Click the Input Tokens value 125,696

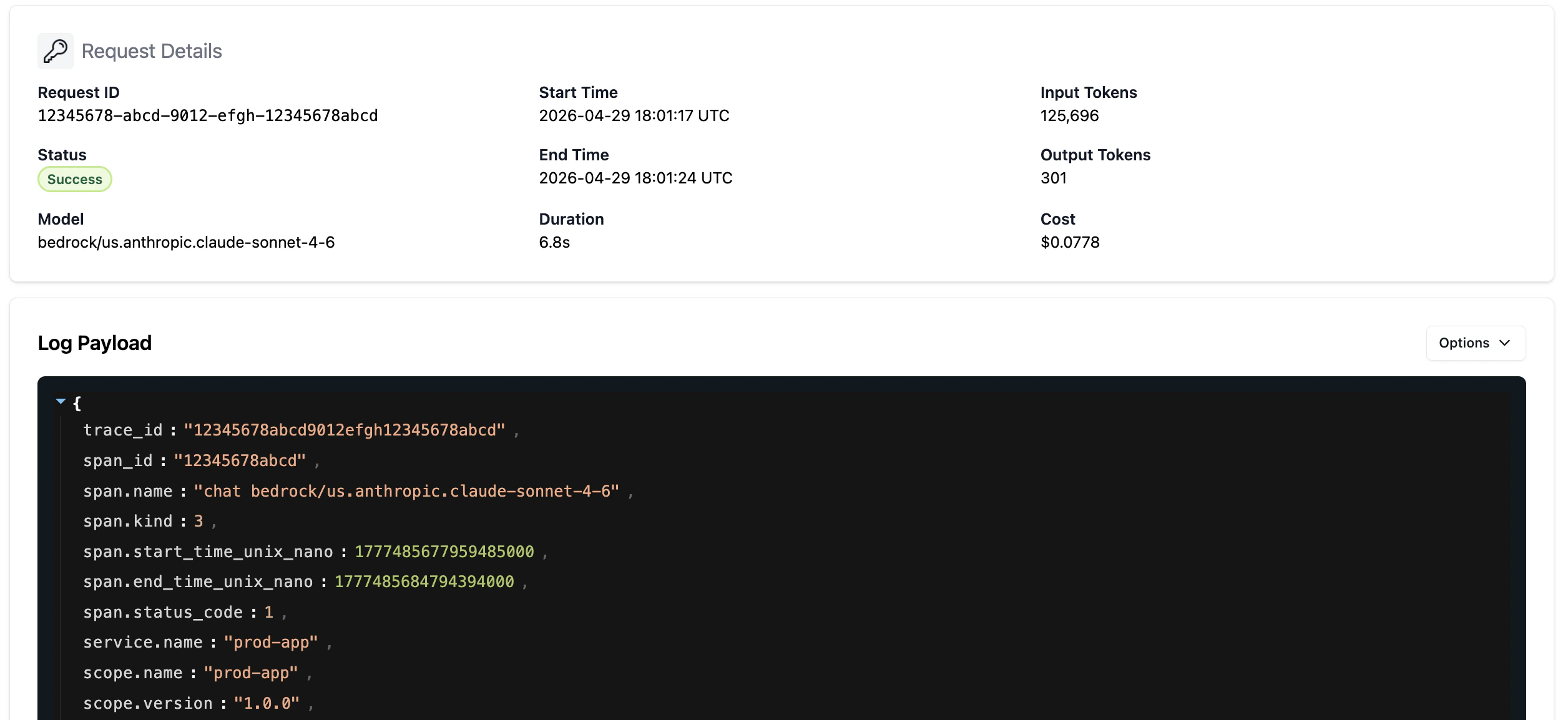coord(1069,116)
